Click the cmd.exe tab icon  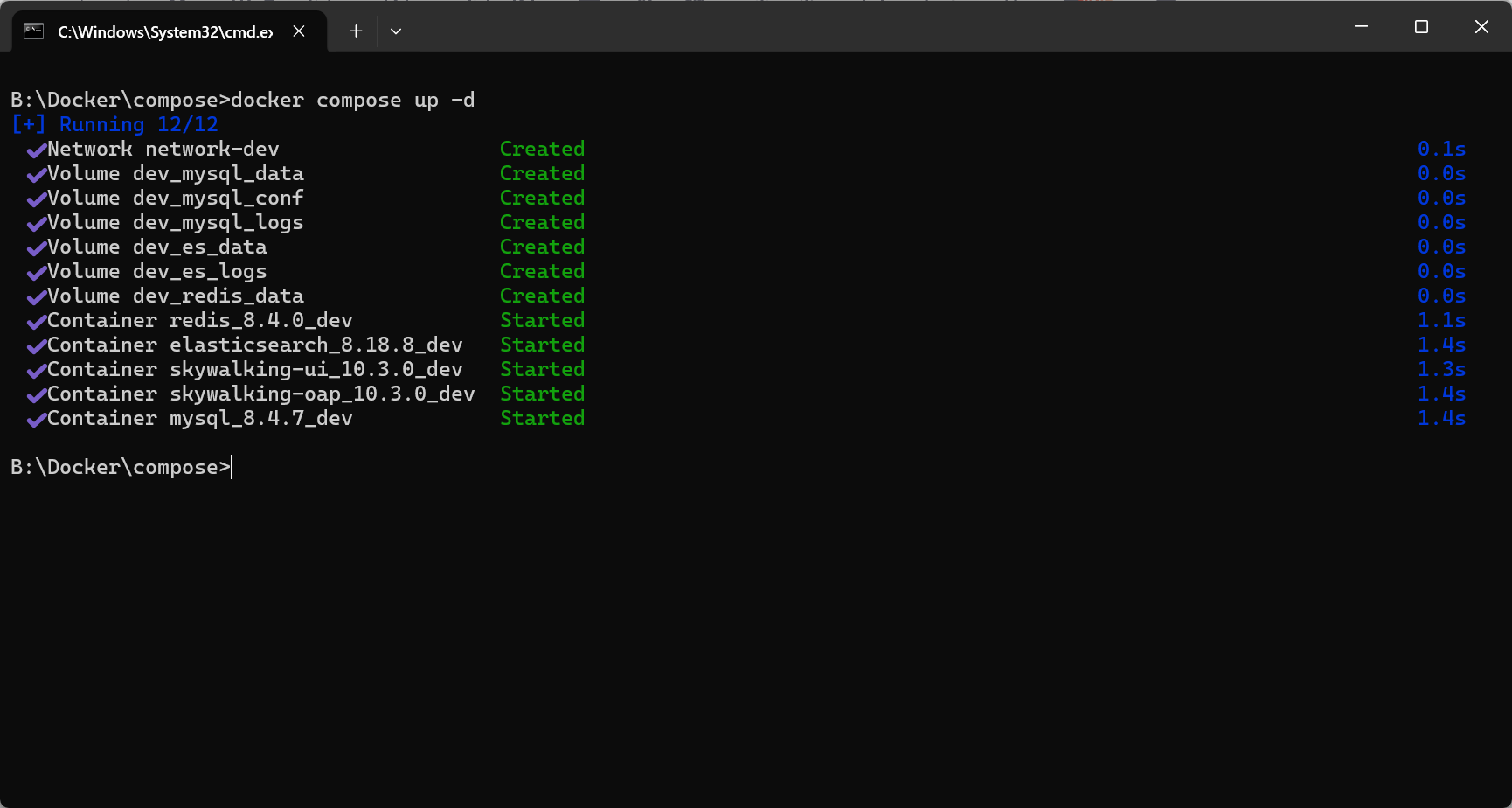(33, 31)
